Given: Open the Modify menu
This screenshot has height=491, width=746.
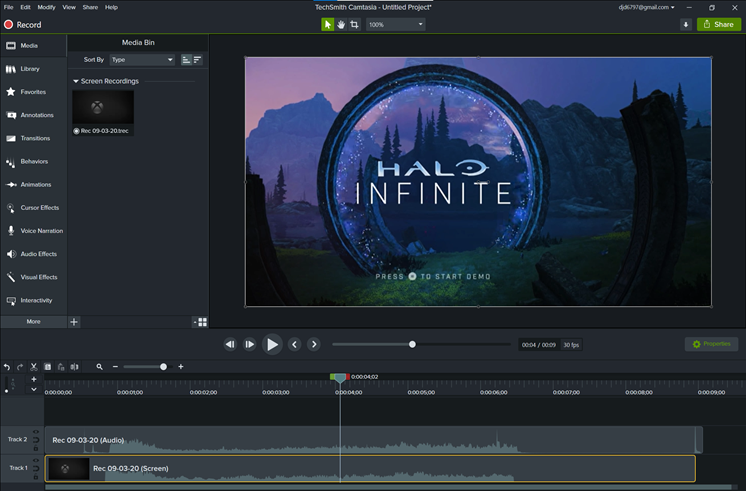Looking at the screenshot, I should (x=47, y=7).
